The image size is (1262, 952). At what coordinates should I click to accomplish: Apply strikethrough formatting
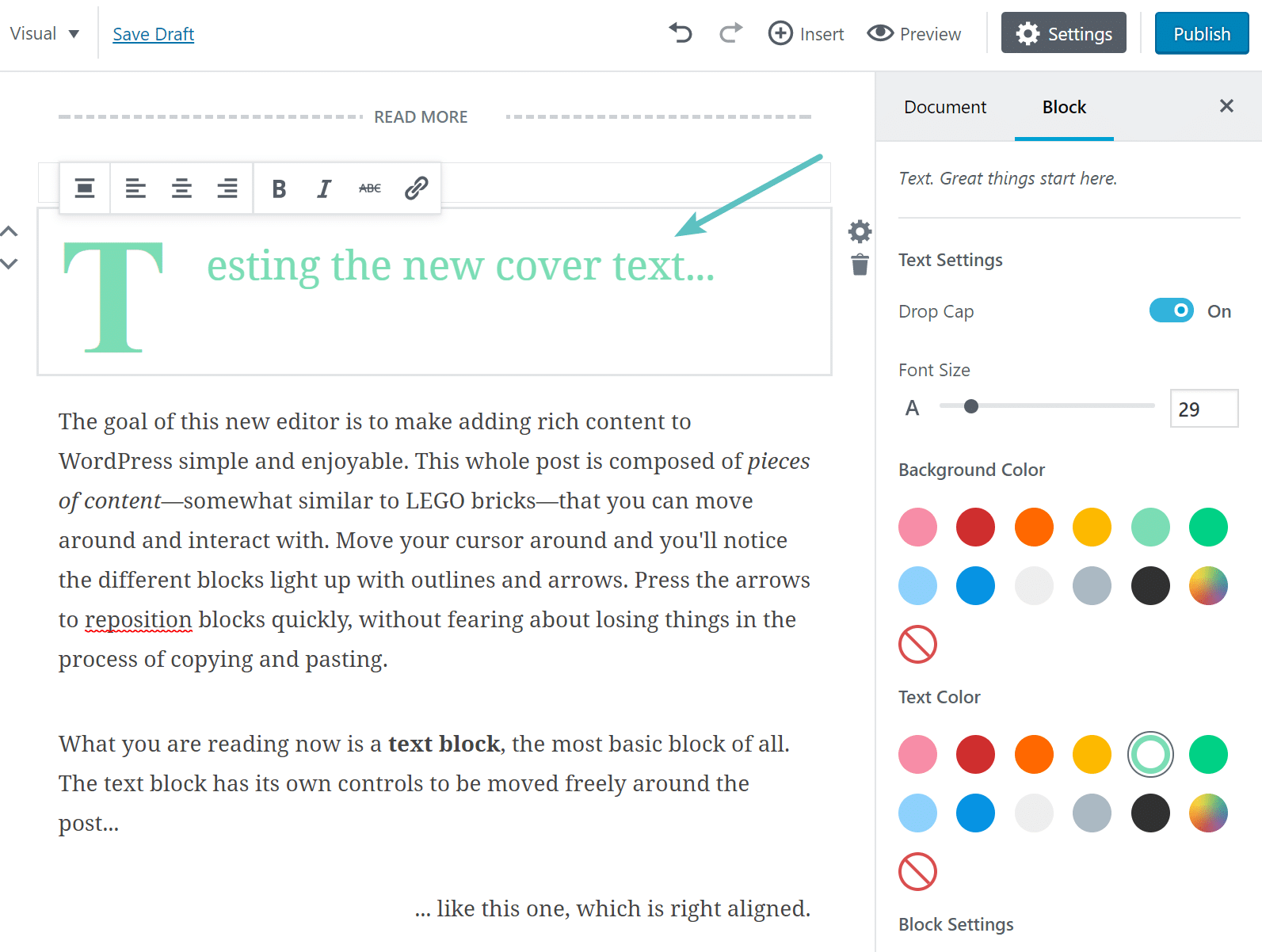pyautogui.click(x=370, y=188)
